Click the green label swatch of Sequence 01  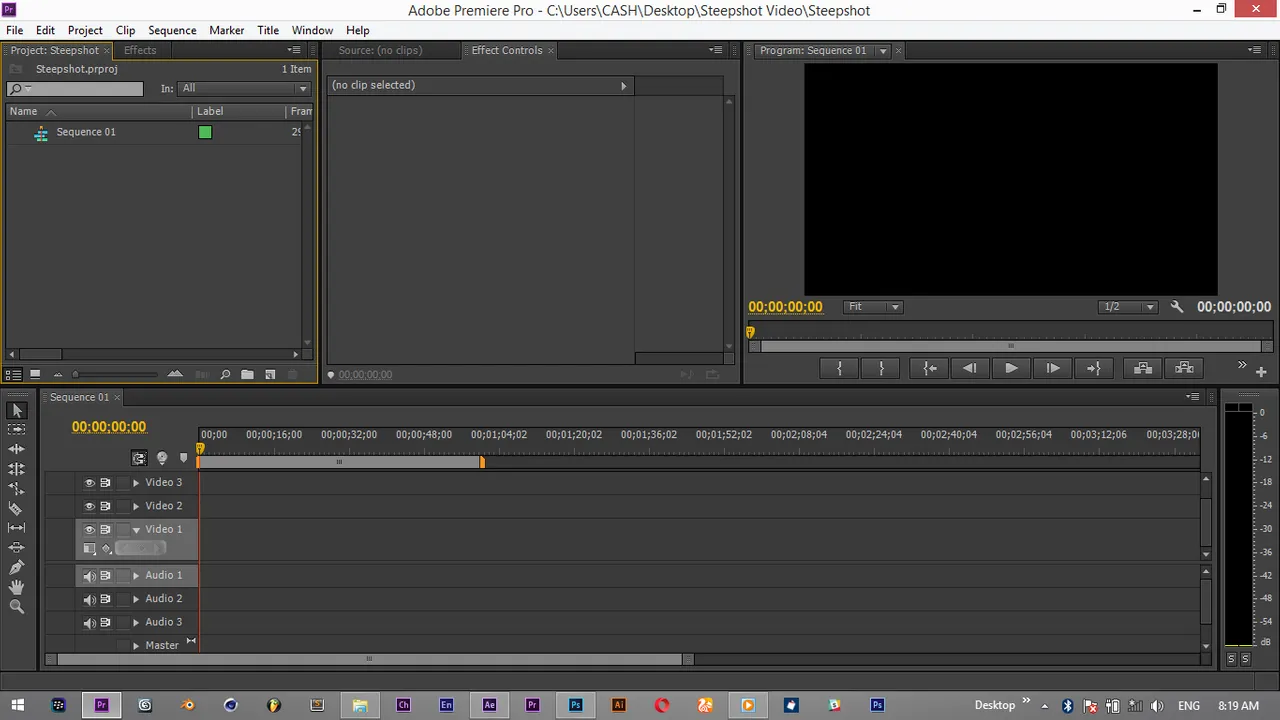tap(205, 132)
